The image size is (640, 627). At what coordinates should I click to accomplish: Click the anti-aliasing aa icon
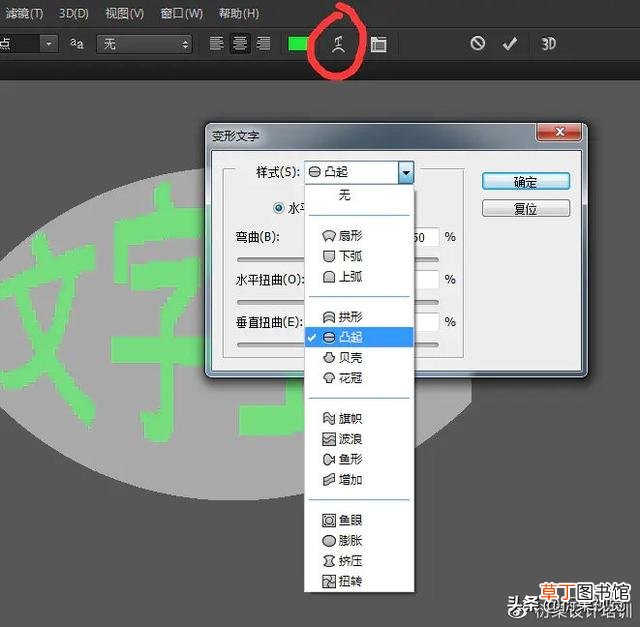(x=77, y=43)
